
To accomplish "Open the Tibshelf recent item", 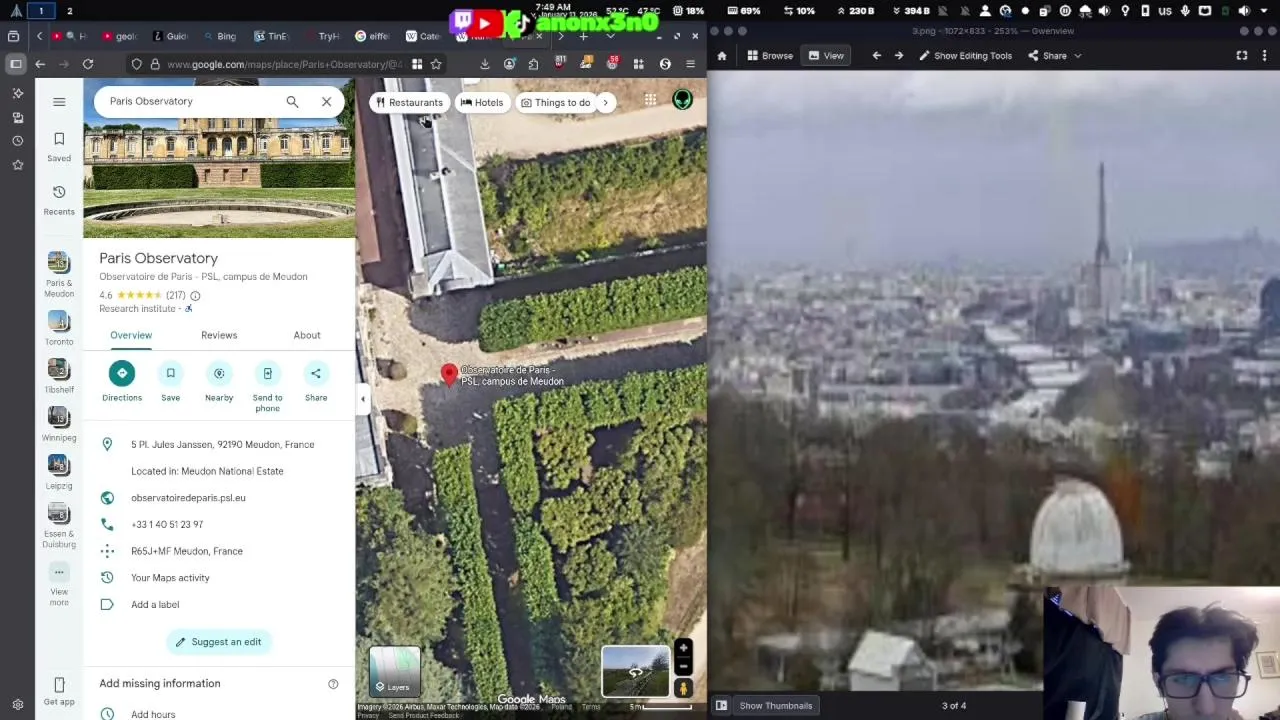I will [x=59, y=376].
